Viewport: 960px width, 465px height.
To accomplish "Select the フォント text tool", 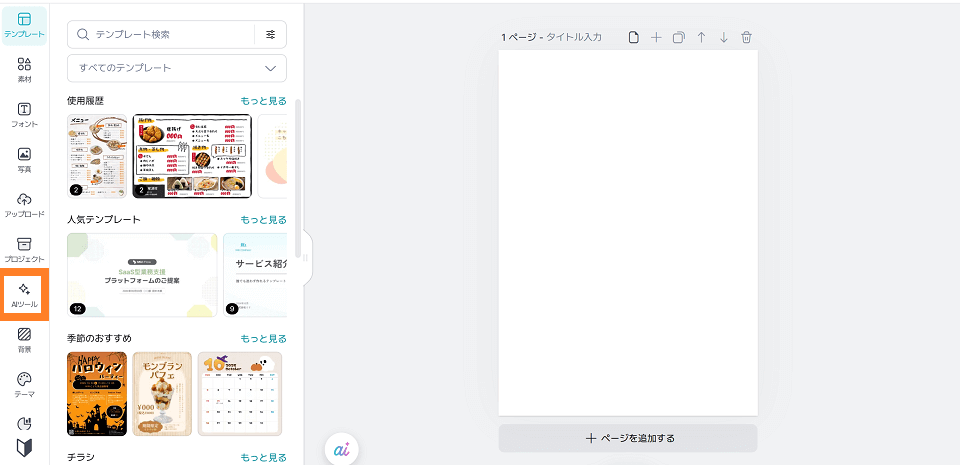I will pyautogui.click(x=24, y=114).
